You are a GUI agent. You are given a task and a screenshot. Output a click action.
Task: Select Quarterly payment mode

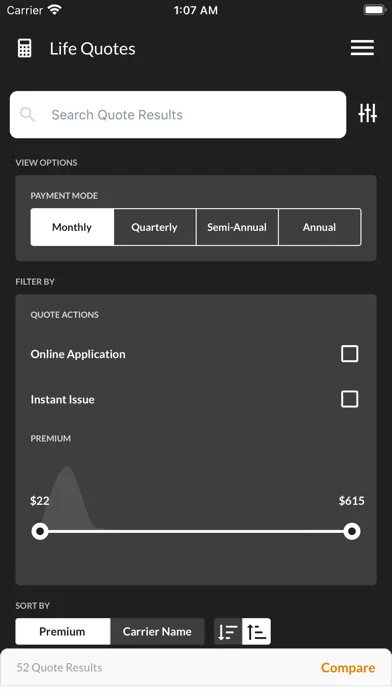(x=154, y=227)
